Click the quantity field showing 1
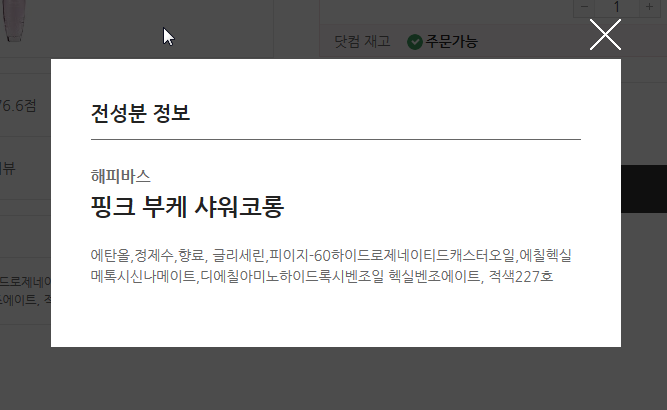The height and width of the screenshot is (410, 667). tap(617, 8)
